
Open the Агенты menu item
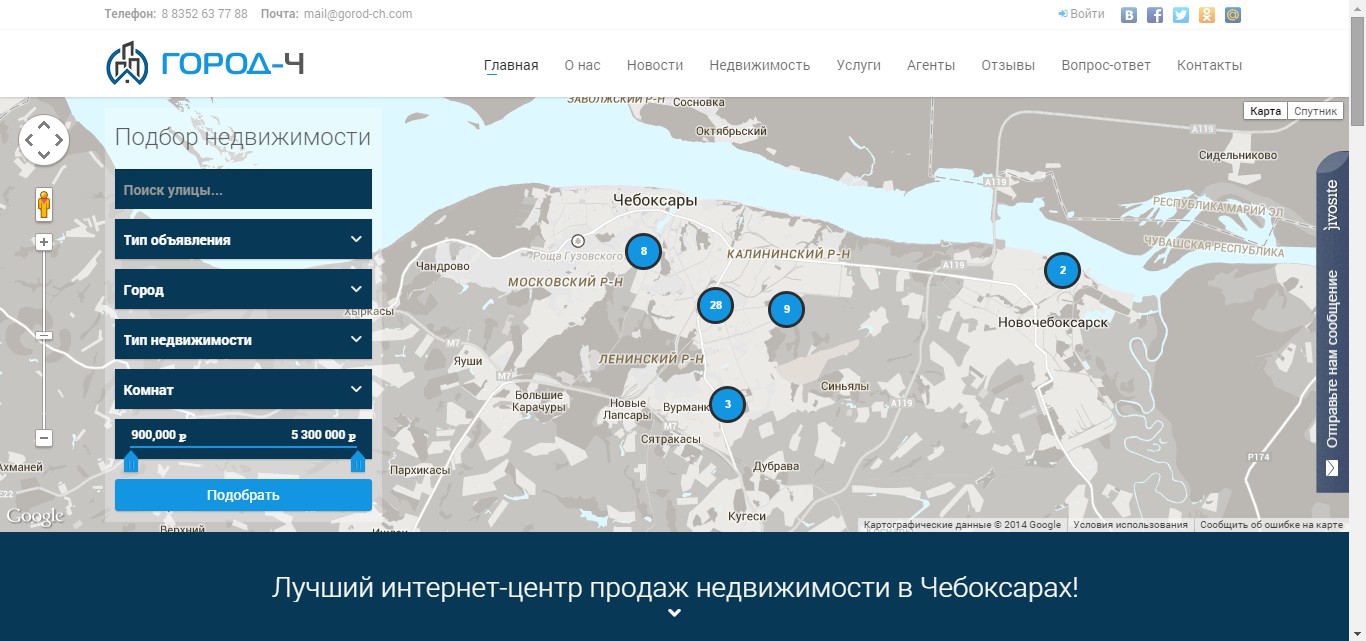click(x=931, y=65)
